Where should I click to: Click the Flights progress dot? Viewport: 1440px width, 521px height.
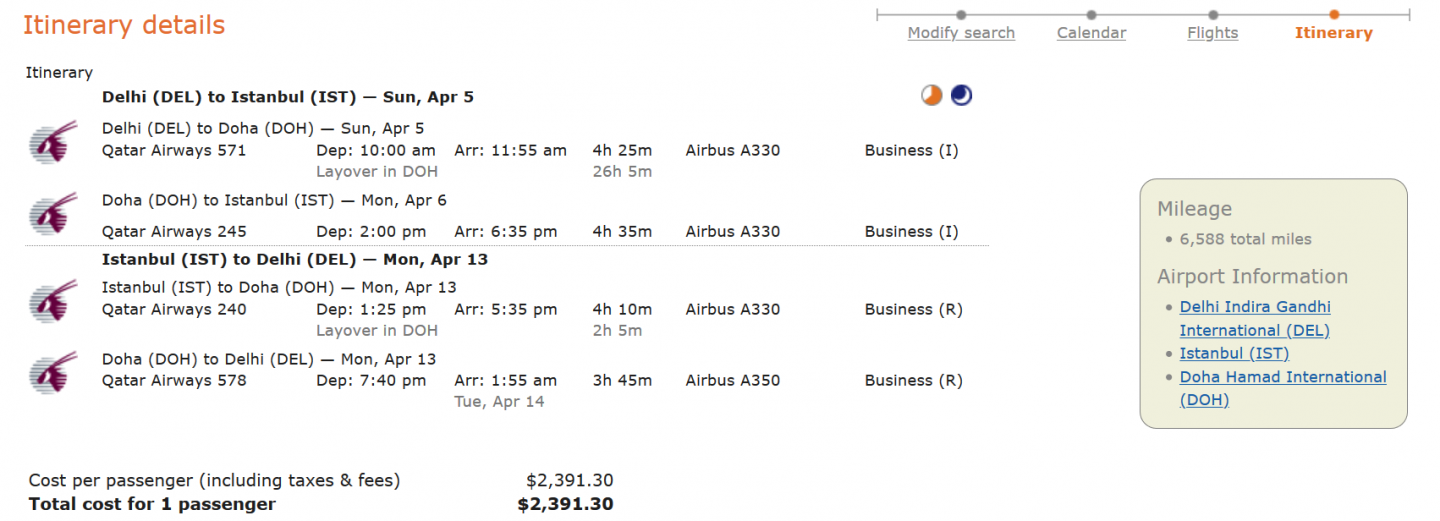(1213, 15)
